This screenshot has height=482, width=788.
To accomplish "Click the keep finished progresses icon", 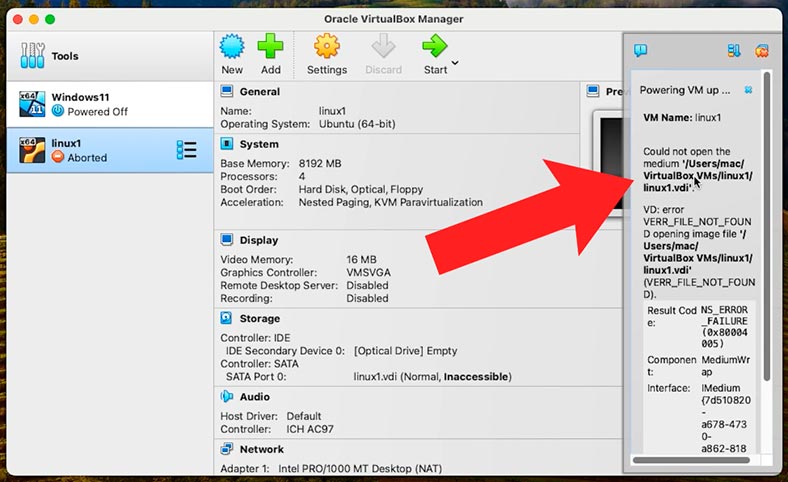I will pyautogui.click(x=734, y=50).
